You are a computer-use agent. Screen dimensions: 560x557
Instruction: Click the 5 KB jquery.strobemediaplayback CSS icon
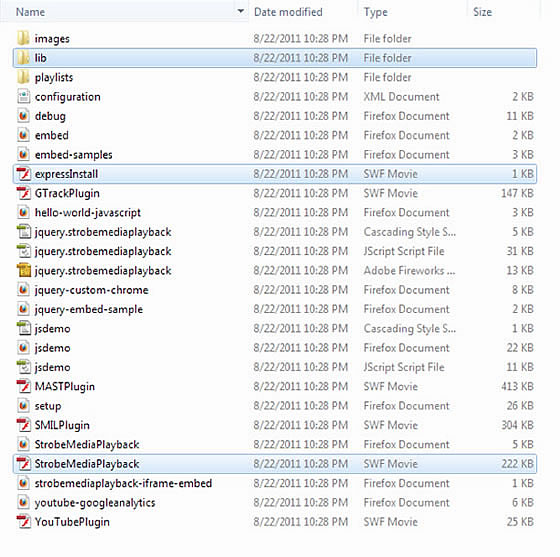tap(24, 232)
